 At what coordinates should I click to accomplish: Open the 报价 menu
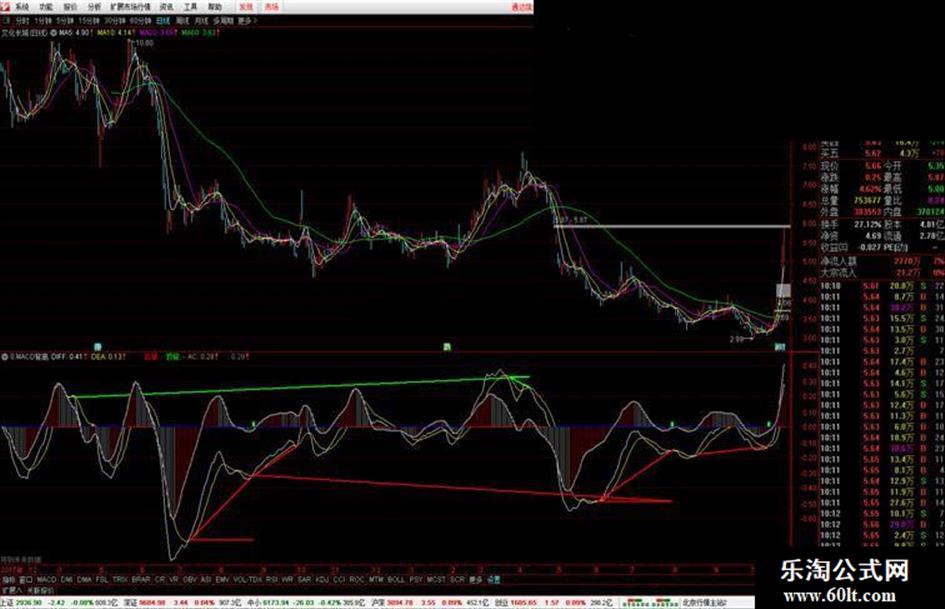[71, 7]
